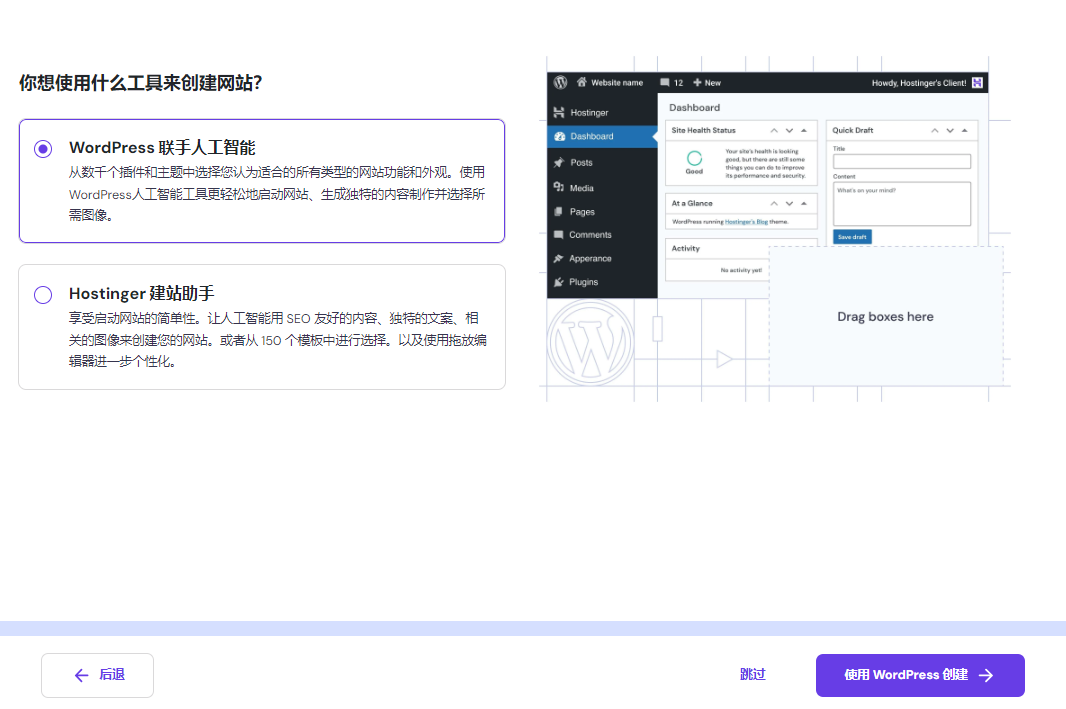Click the home icon beside Website name

click(581, 83)
